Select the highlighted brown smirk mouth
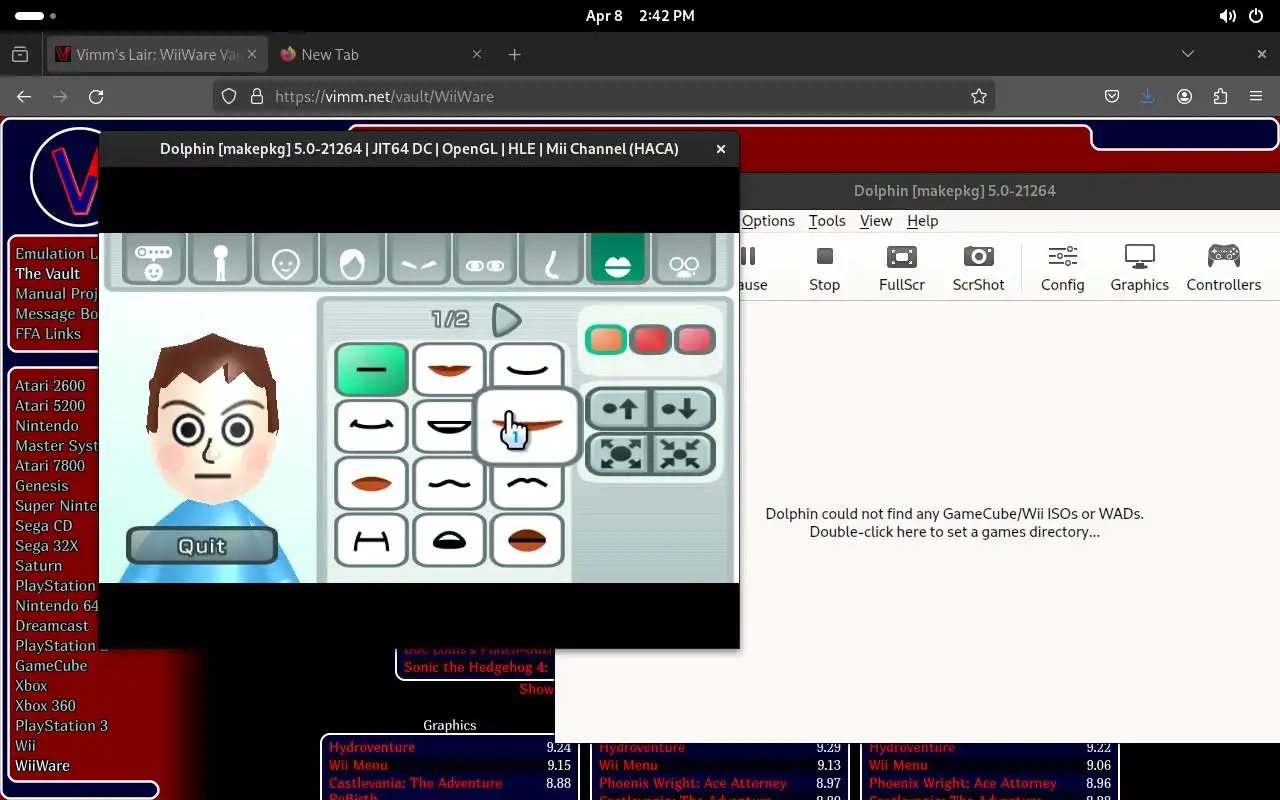Image resolution: width=1280 pixels, height=800 pixels. pos(528,426)
